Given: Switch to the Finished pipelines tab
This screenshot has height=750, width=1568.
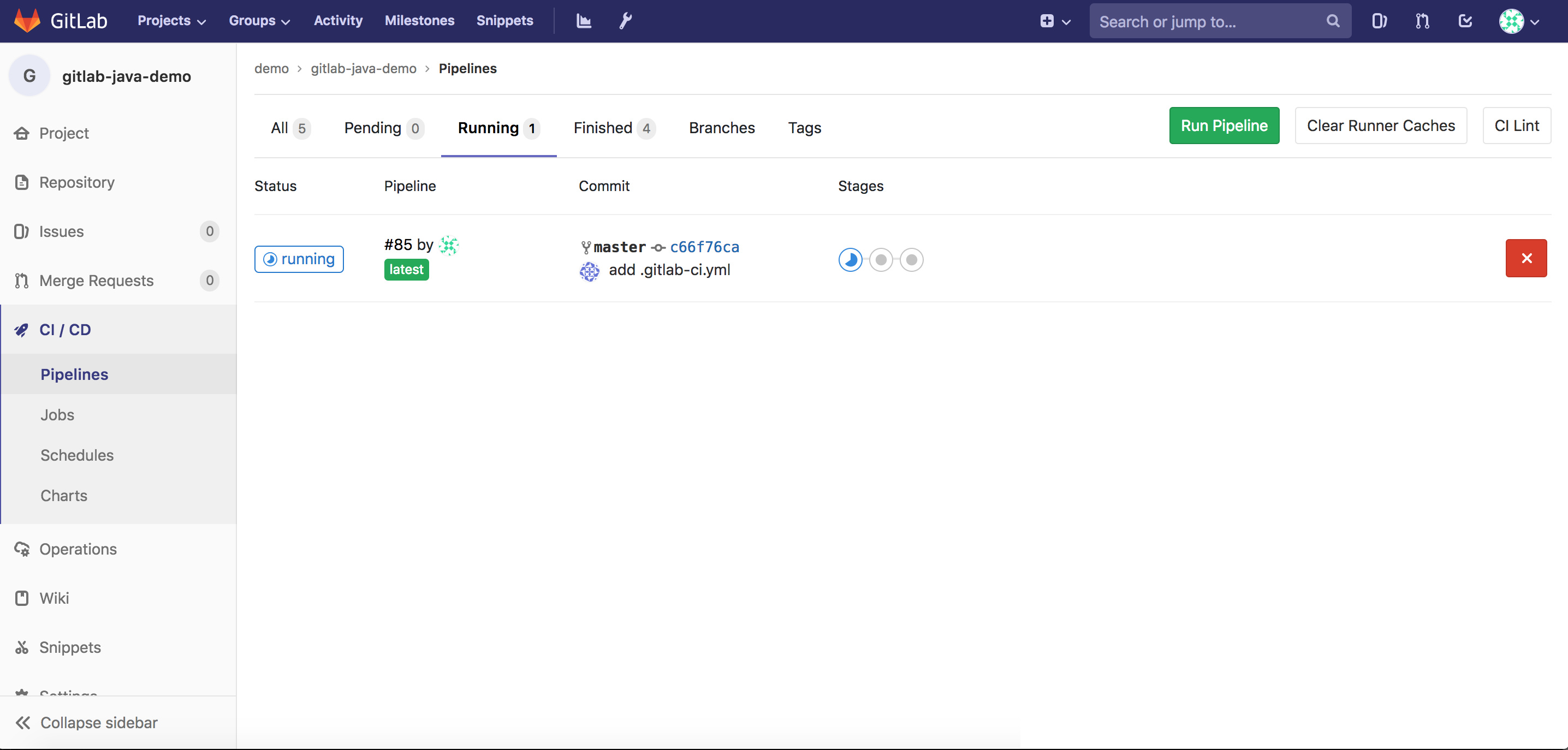Looking at the screenshot, I should coord(614,128).
